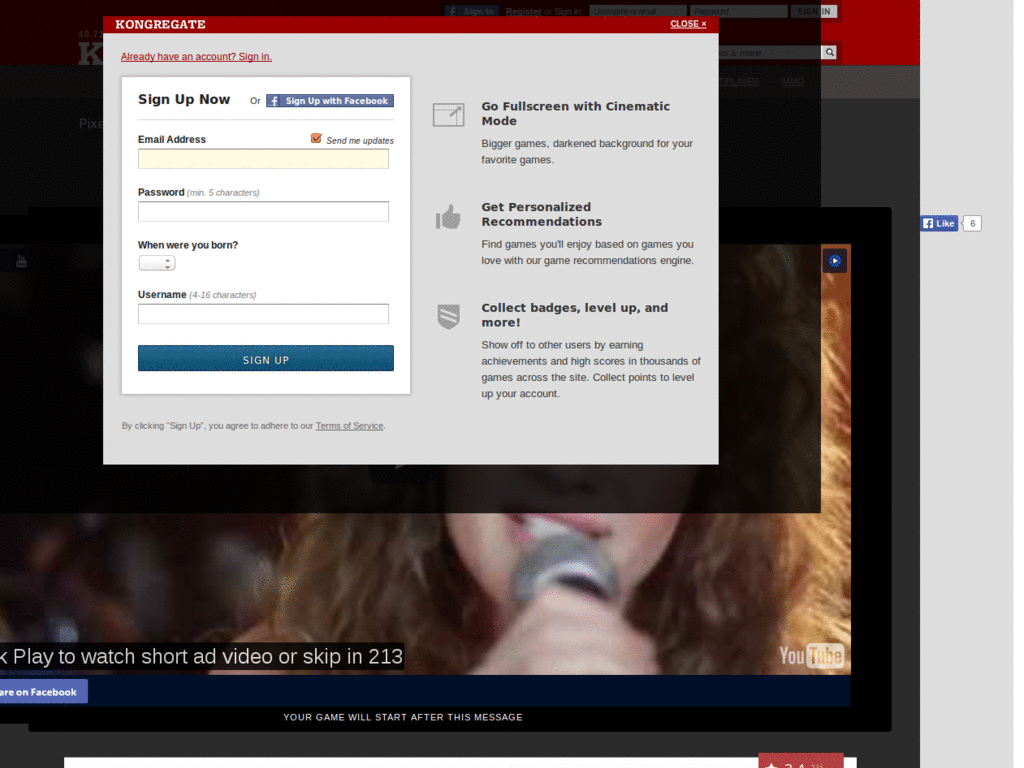Click the badge shield icon
The height and width of the screenshot is (768, 1024).
tap(448, 316)
